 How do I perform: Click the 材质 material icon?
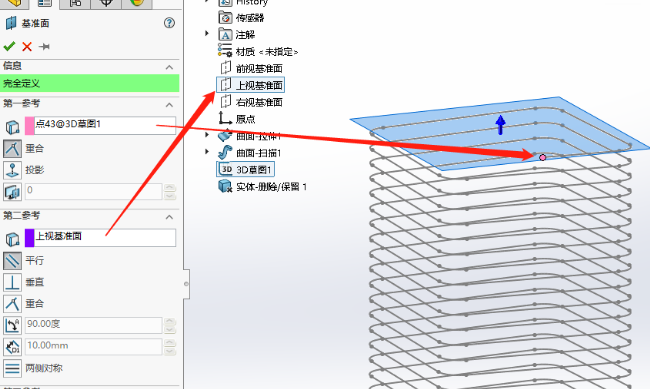[x=225, y=51]
